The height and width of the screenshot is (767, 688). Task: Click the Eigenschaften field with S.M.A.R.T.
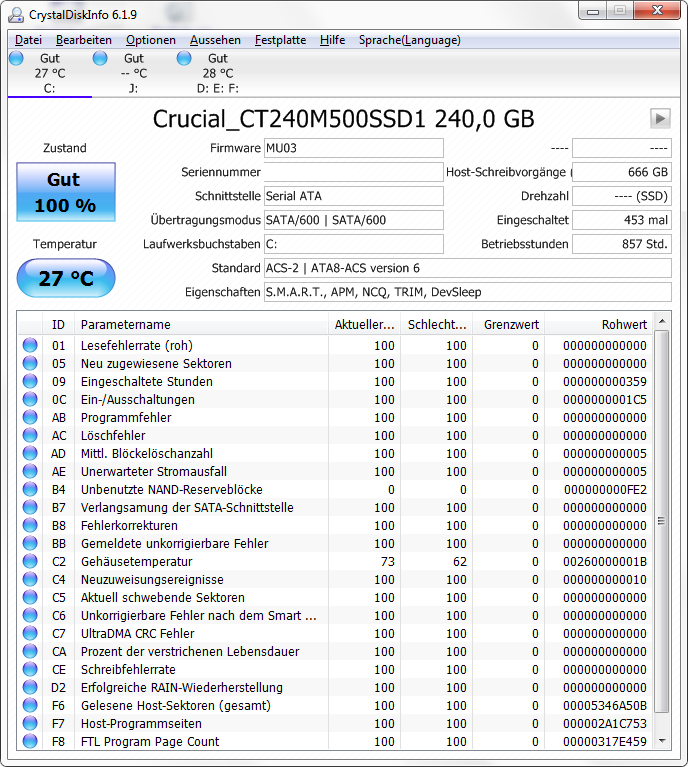click(468, 292)
